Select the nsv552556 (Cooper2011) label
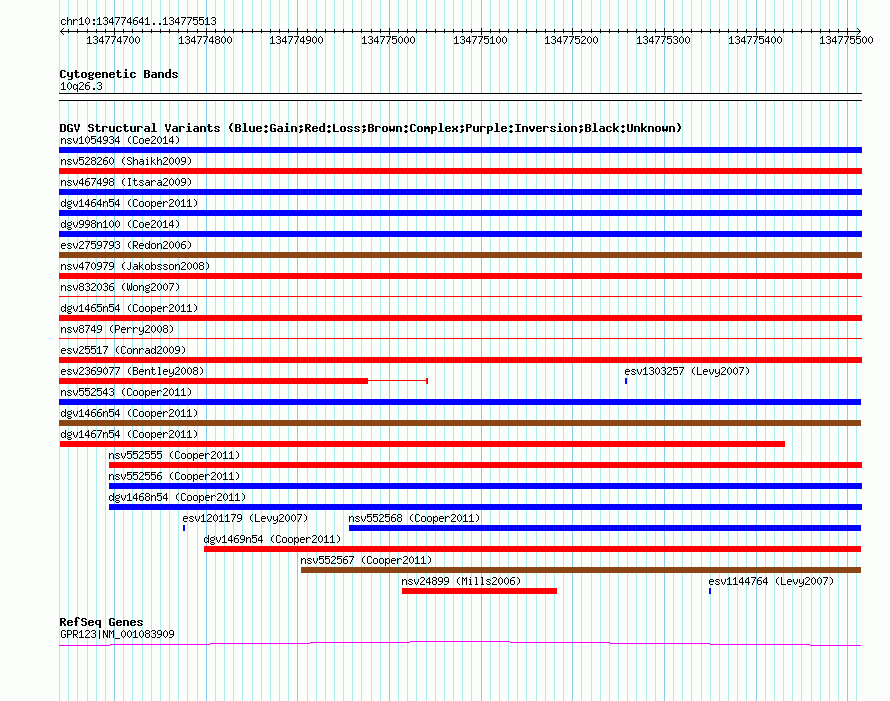Screen dimensions: 890x701 (174, 476)
